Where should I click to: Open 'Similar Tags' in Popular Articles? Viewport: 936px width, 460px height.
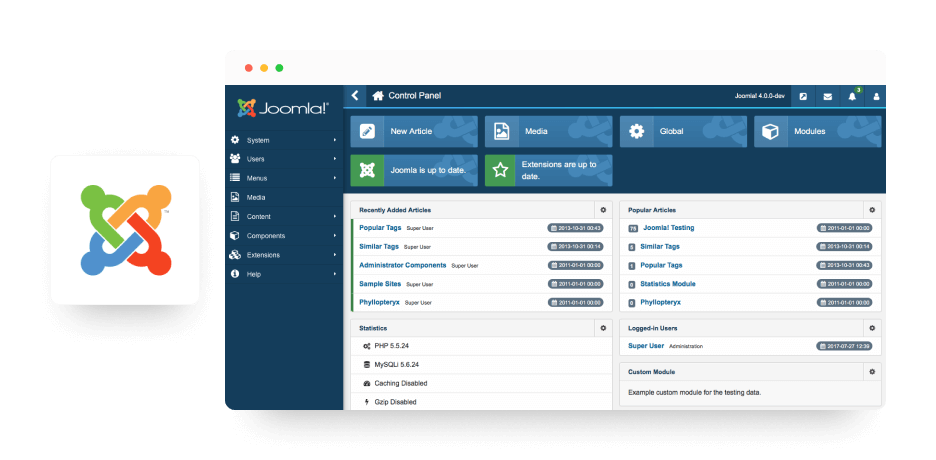pyautogui.click(x=660, y=246)
